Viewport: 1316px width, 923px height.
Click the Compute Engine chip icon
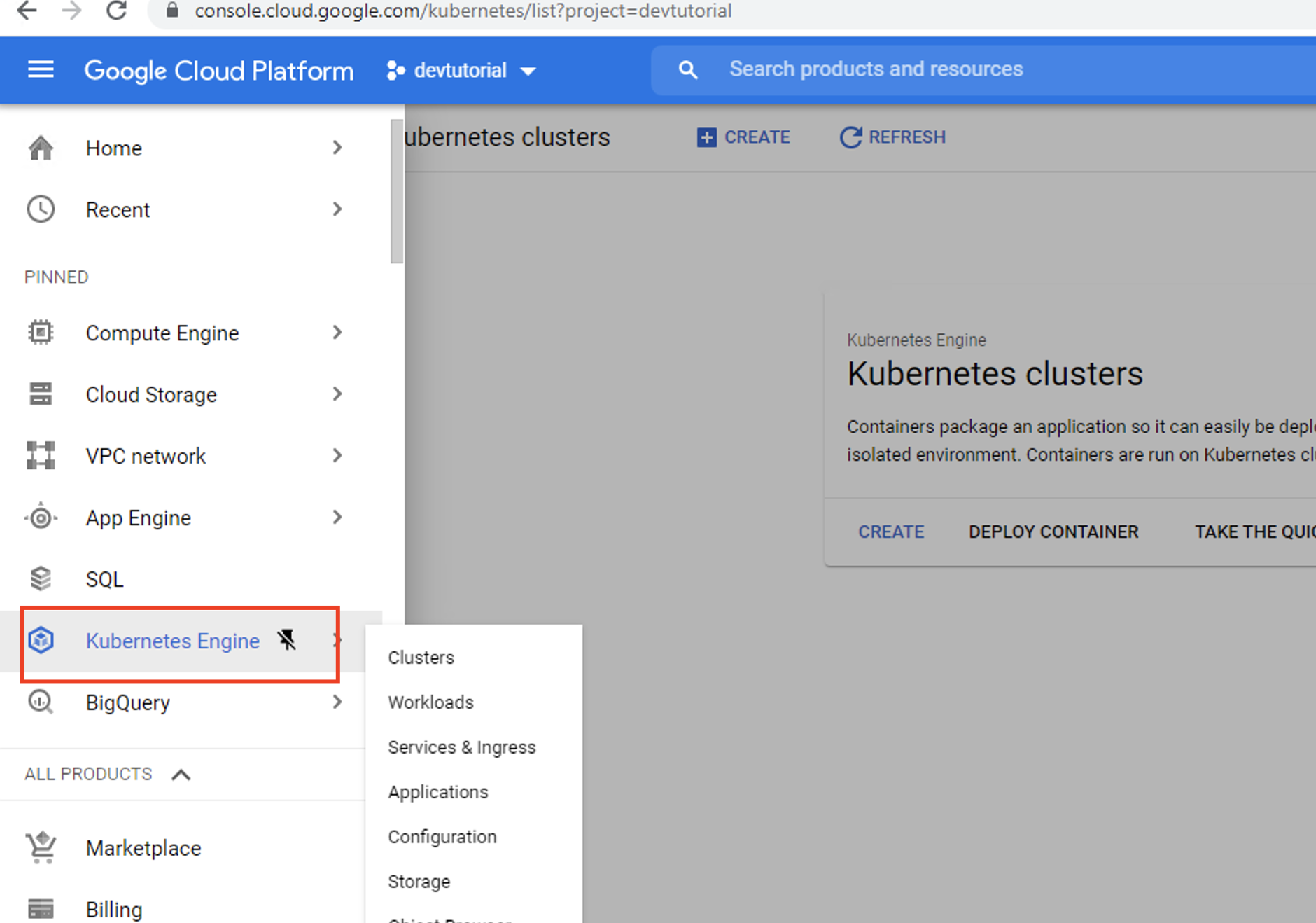[x=41, y=332]
